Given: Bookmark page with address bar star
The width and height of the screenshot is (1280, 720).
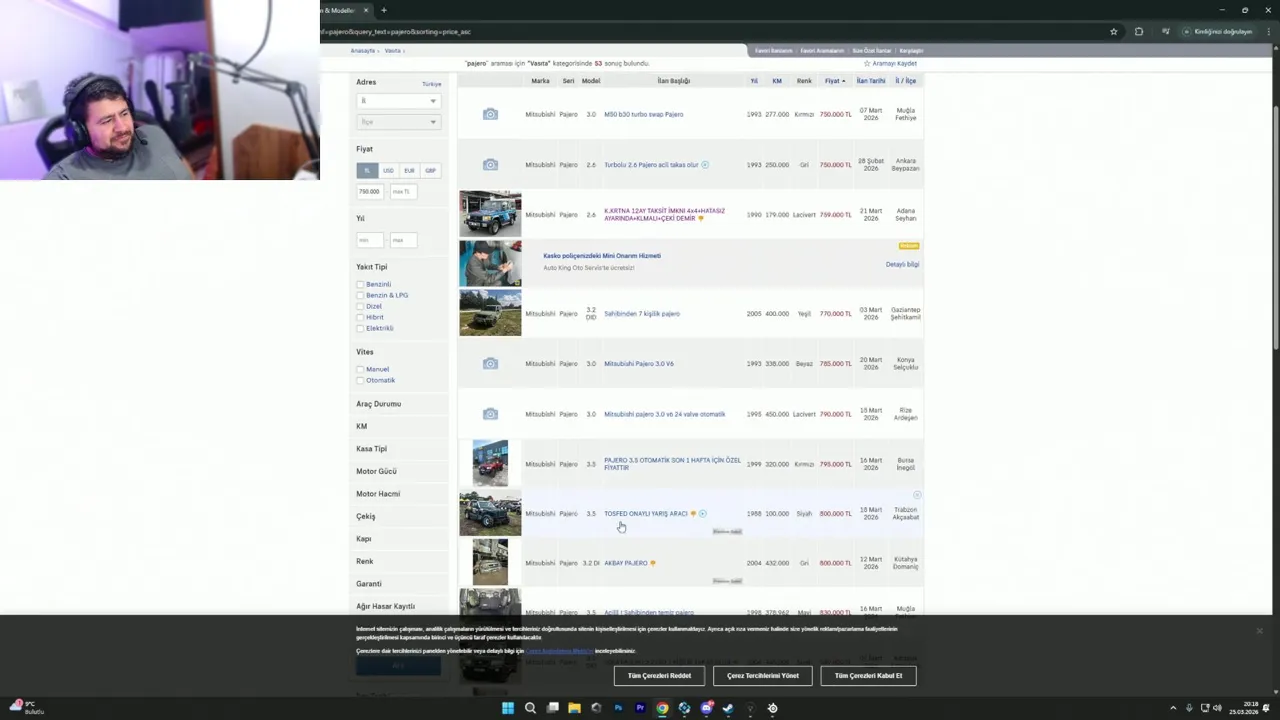Looking at the screenshot, I should coord(1113,31).
